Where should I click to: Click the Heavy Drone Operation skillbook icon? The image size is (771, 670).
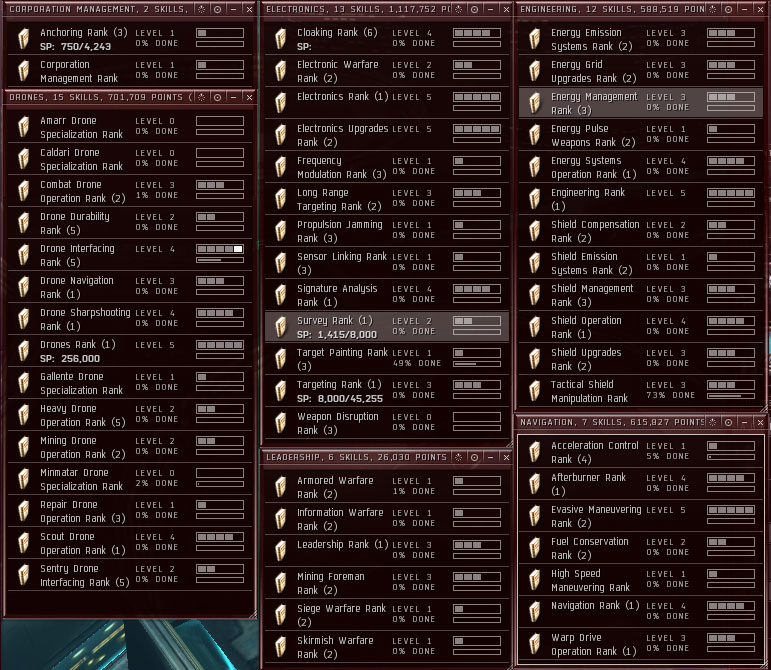(23, 414)
